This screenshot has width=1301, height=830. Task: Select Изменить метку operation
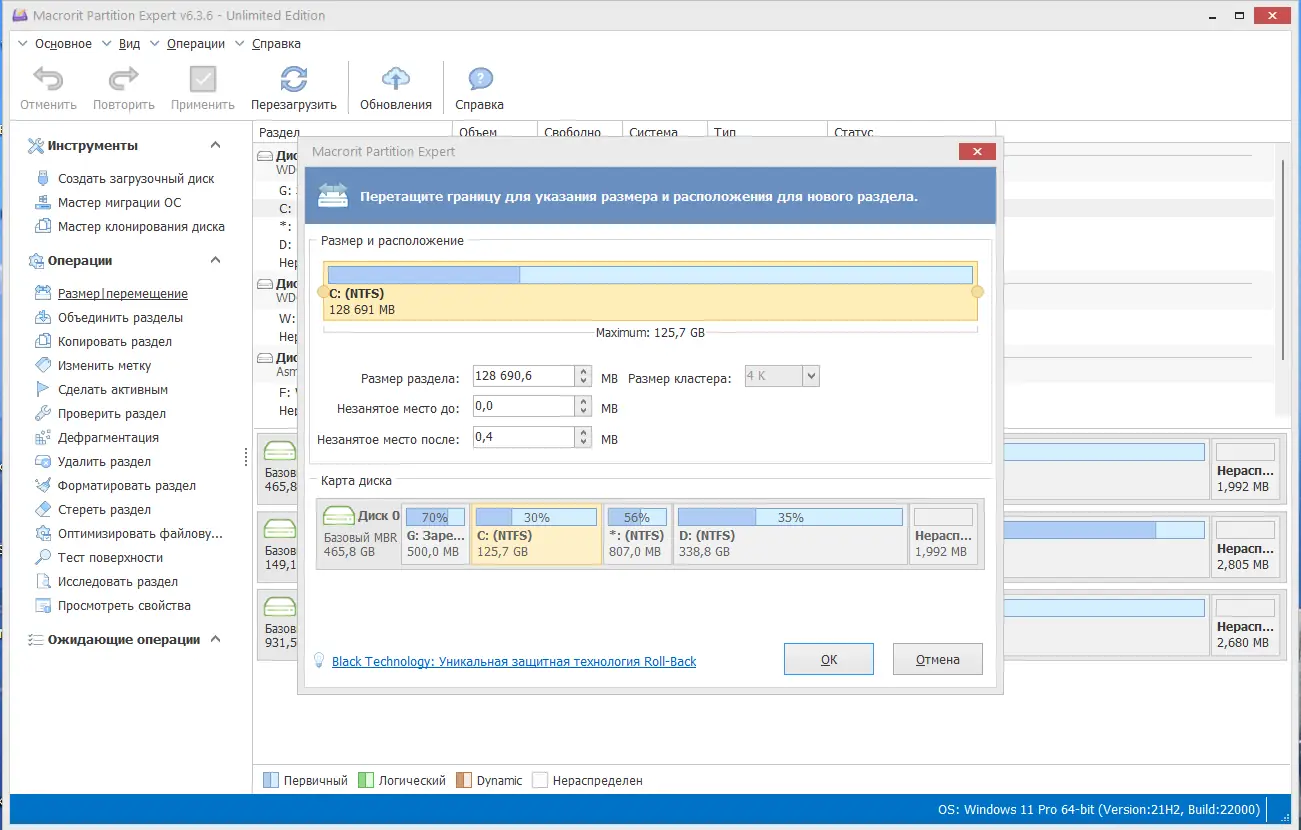tap(105, 366)
